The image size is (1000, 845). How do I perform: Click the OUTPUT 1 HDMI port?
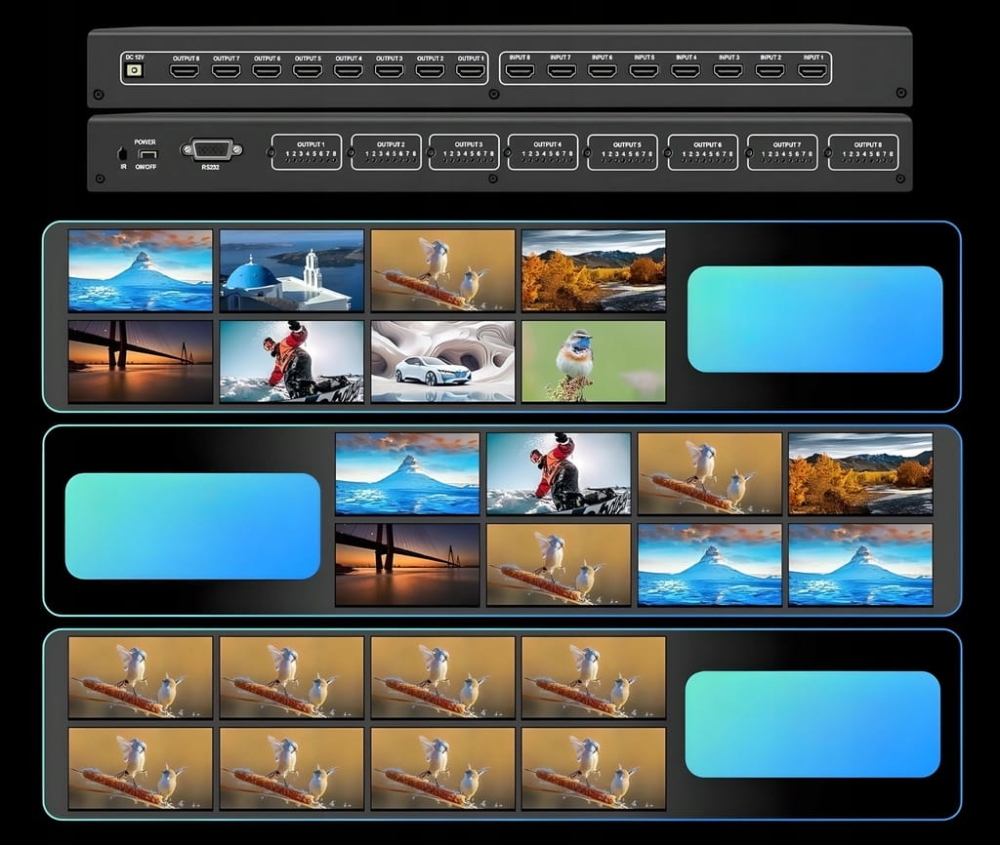click(470, 71)
